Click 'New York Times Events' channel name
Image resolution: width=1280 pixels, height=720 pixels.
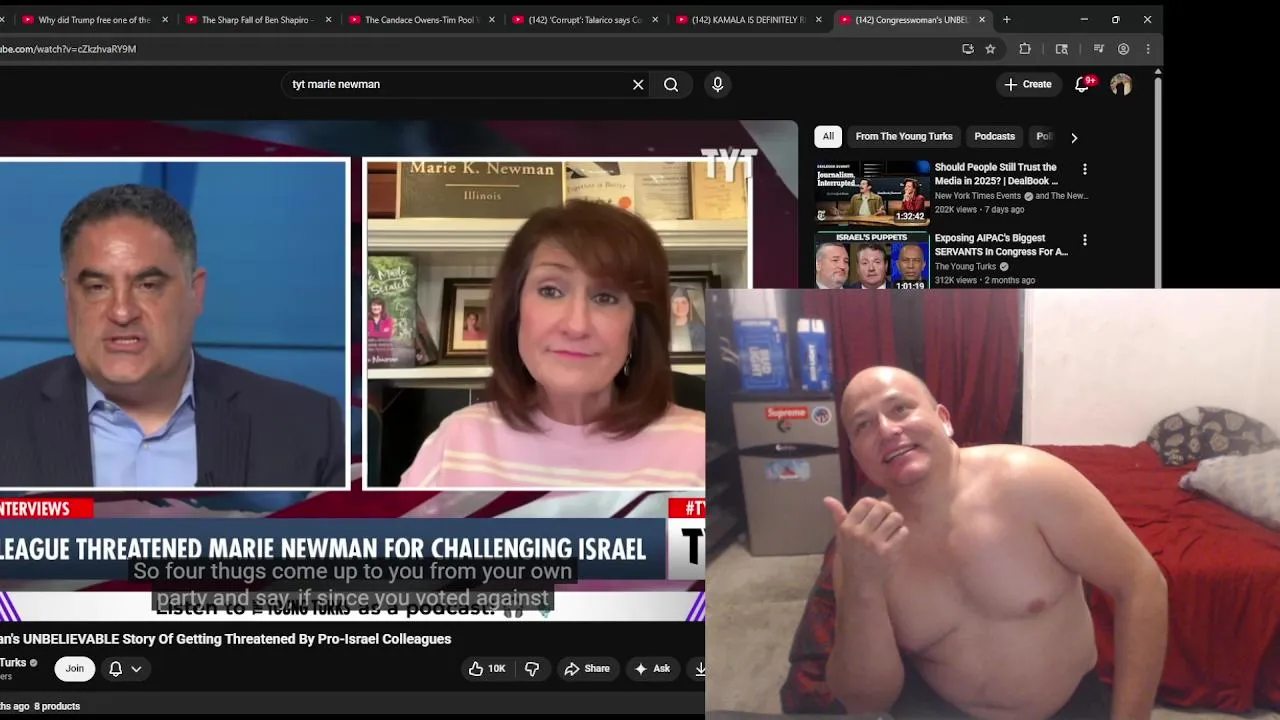click(978, 196)
